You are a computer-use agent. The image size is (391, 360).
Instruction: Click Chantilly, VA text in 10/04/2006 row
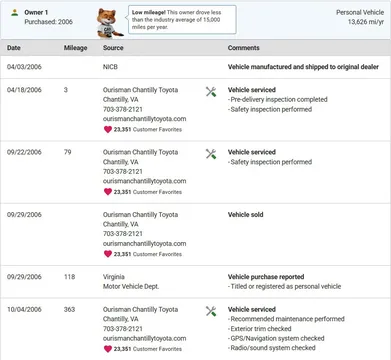121,319
